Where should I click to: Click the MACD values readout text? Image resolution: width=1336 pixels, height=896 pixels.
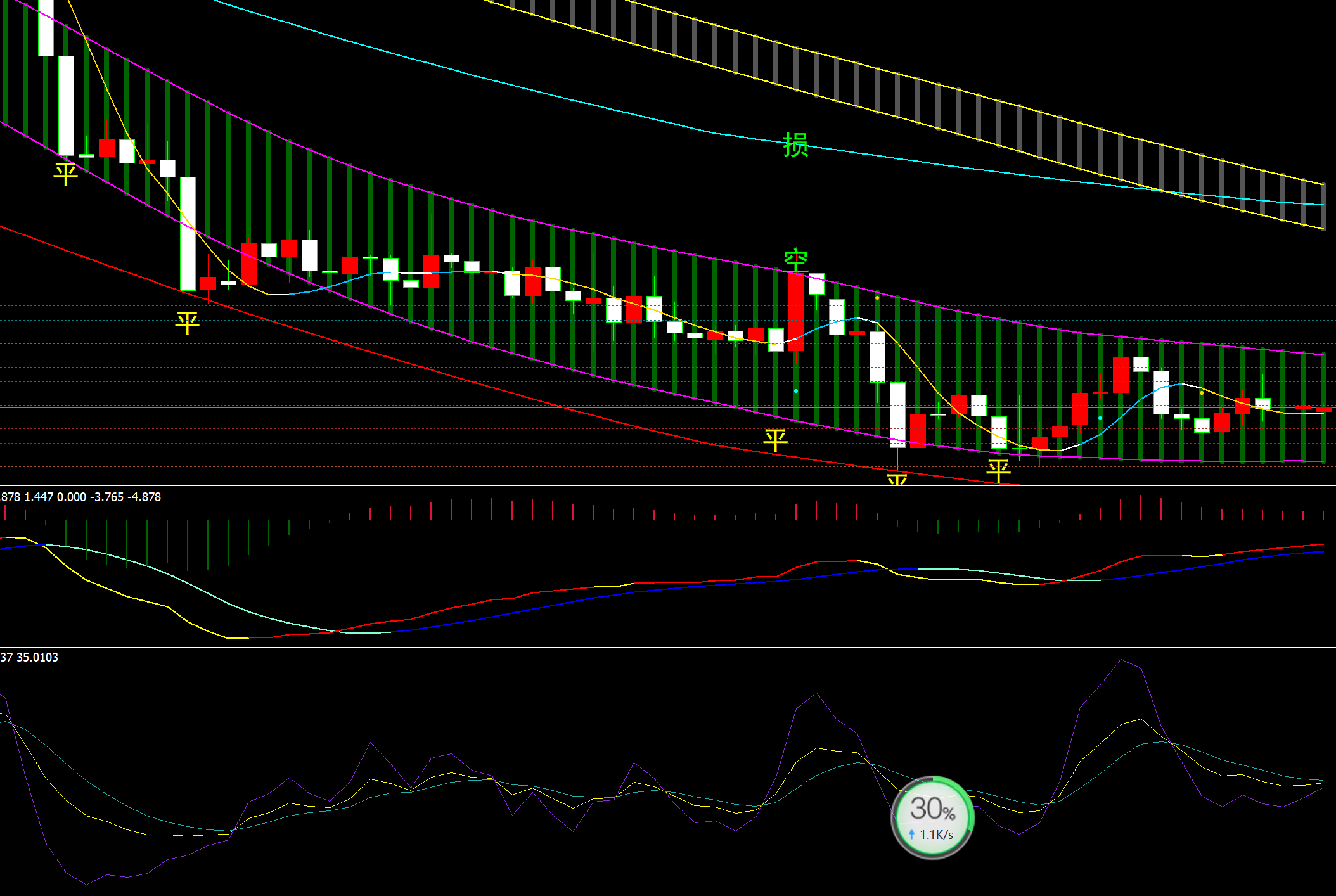pos(80,497)
